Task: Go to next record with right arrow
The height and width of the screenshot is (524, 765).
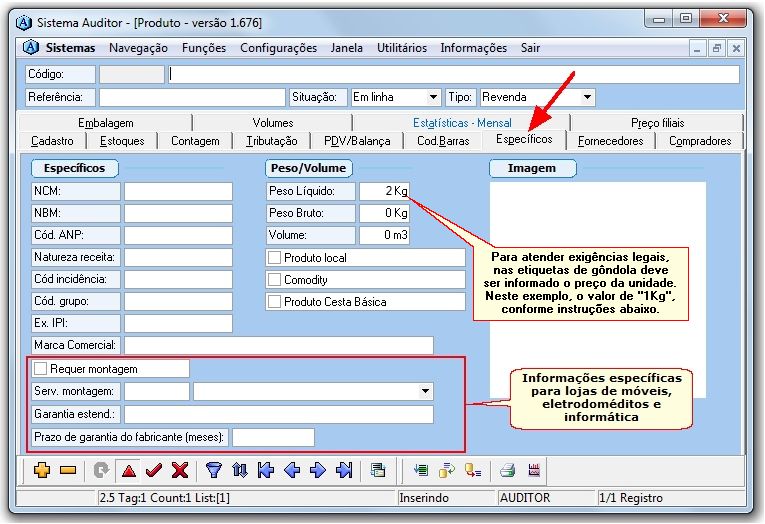Action: pyautogui.click(x=318, y=470)
